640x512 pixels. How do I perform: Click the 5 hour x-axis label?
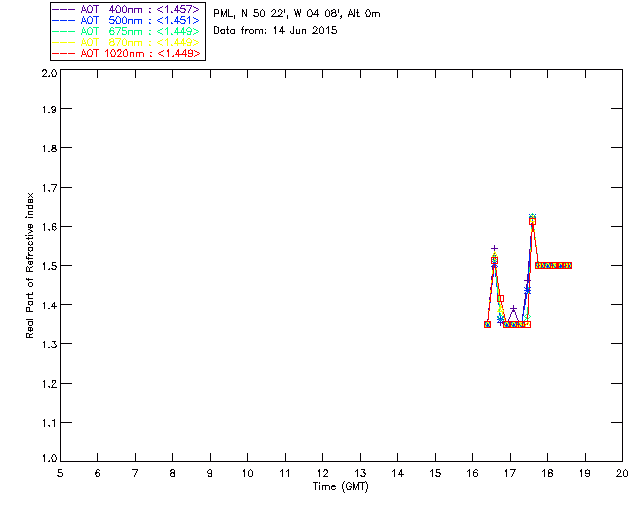(60, 473)
